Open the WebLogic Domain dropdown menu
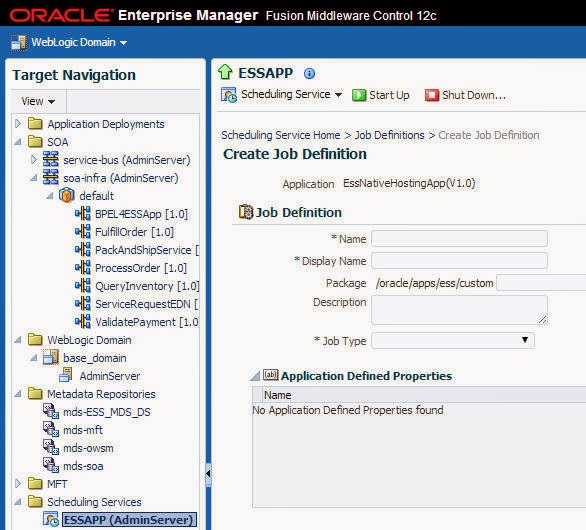This screenshot has height=530, width=586. [x=79, y=42]
